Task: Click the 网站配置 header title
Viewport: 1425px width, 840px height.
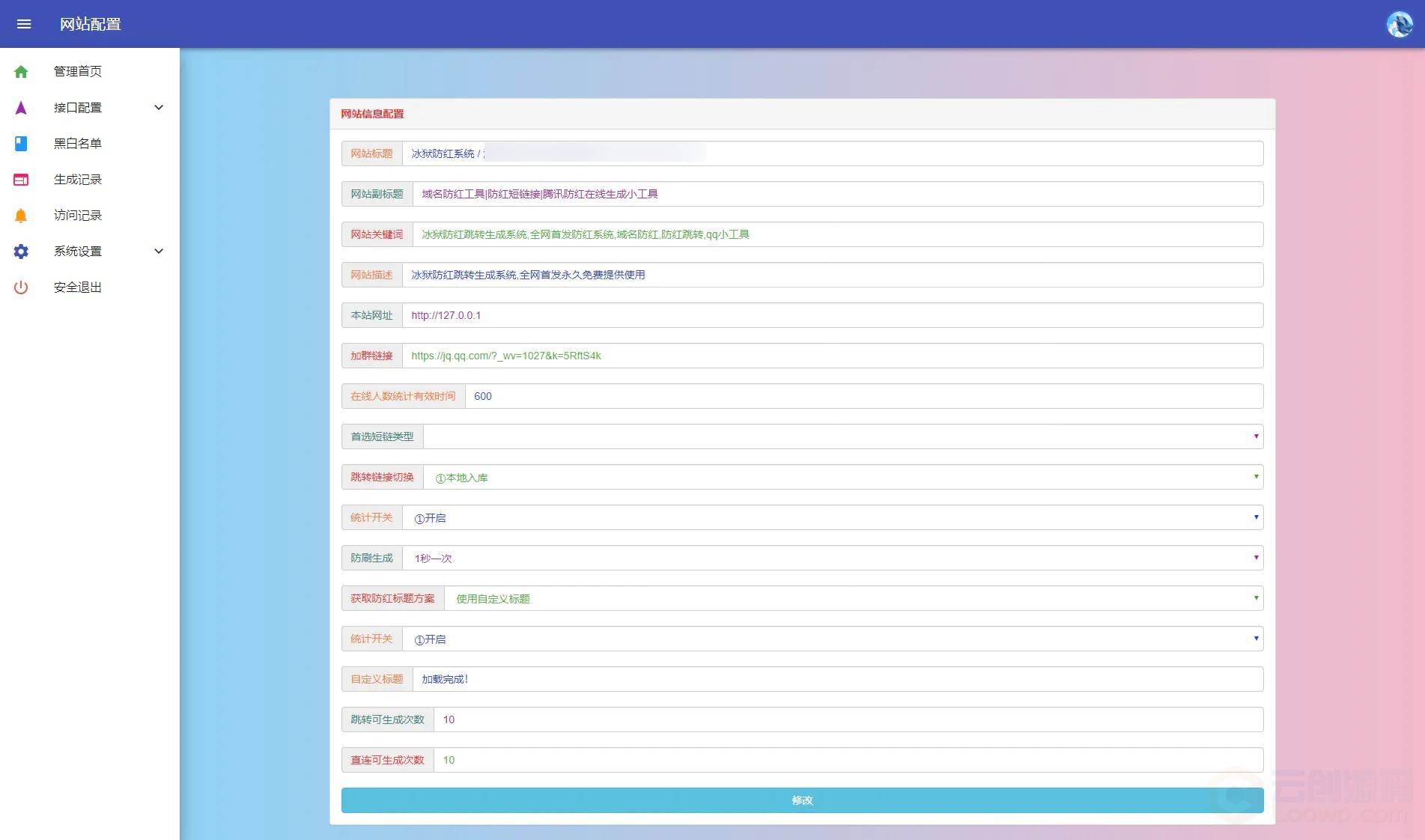Action: [x=91, y=24]
